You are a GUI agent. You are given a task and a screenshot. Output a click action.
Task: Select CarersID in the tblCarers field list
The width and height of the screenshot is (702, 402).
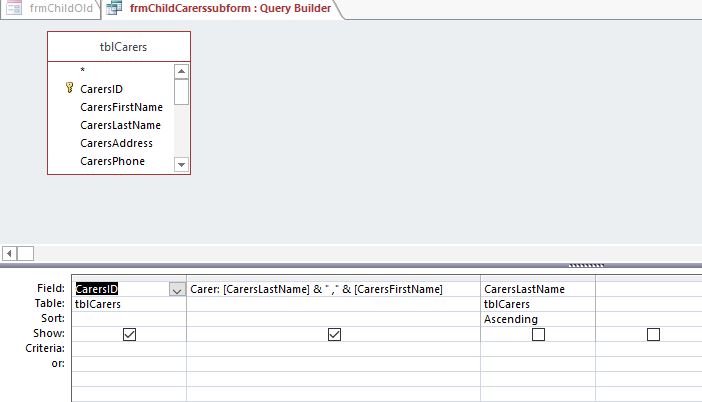click(x=101, y=89)
